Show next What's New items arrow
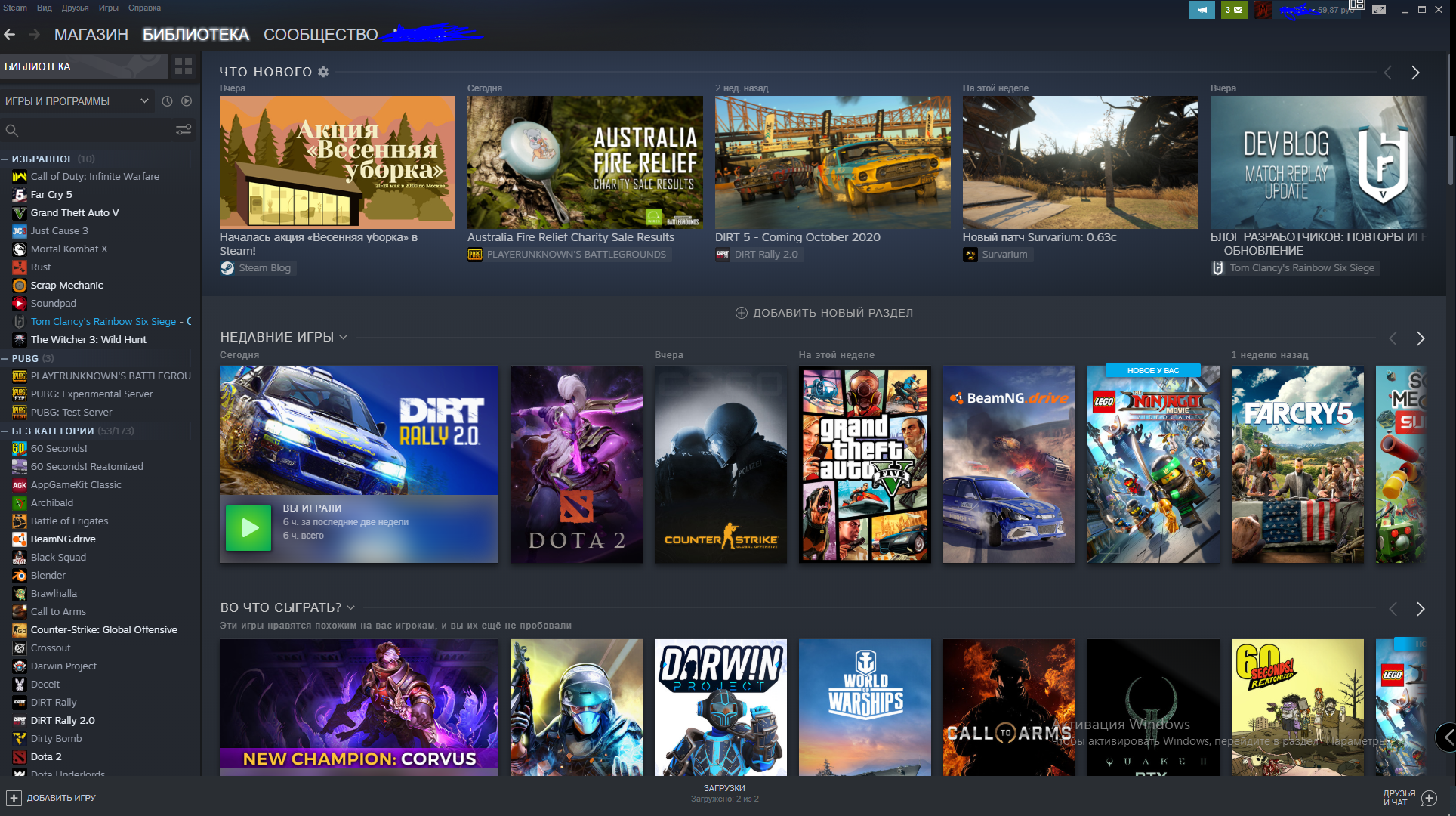1456x816 pixels. pos(1415,73)
